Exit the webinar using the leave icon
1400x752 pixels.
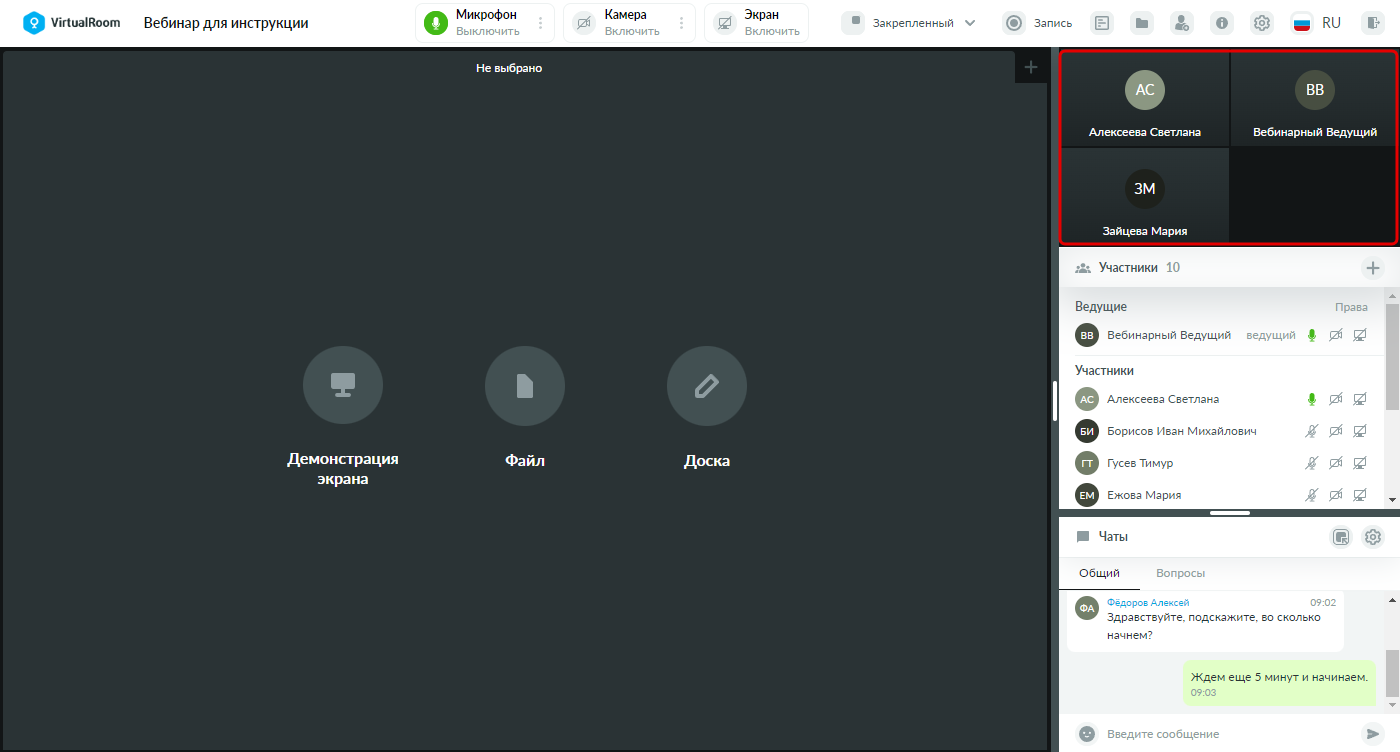pyautogui.click(x=1372, y=23)
